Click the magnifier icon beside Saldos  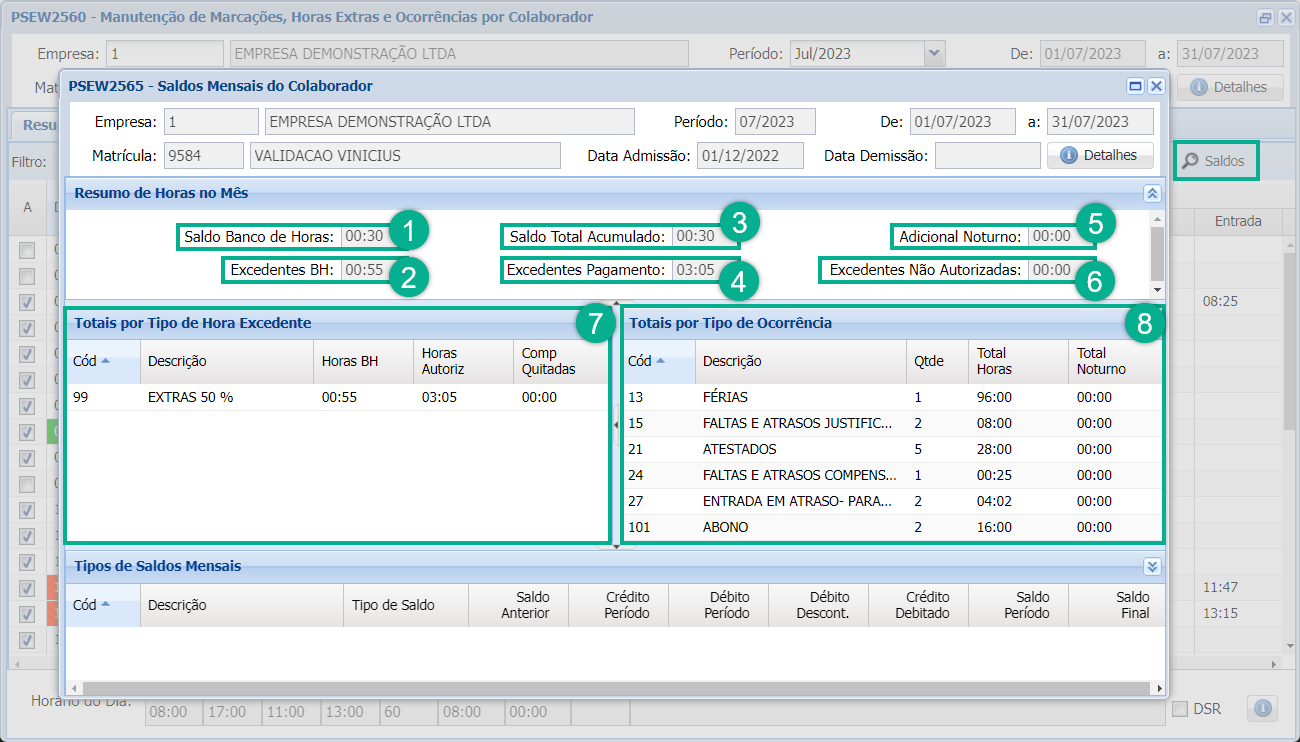pos(1190,161)
